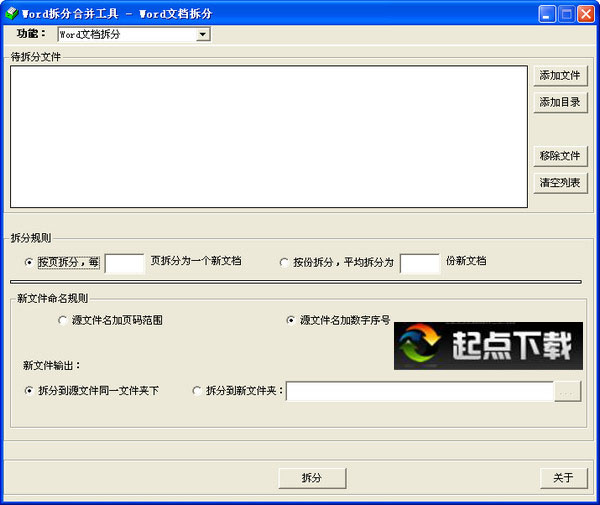Click the 移除文件 button
This screenshot has height=505, width=600.
pyautogui.click(x=560, y=156)
